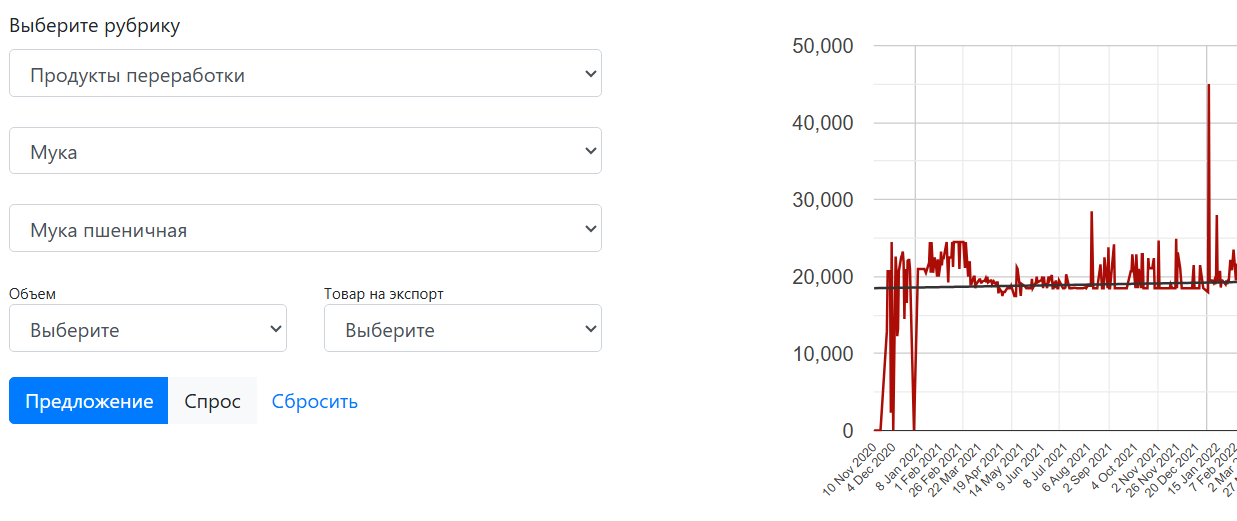Select the "Предложение" tab button

(89, 401)
